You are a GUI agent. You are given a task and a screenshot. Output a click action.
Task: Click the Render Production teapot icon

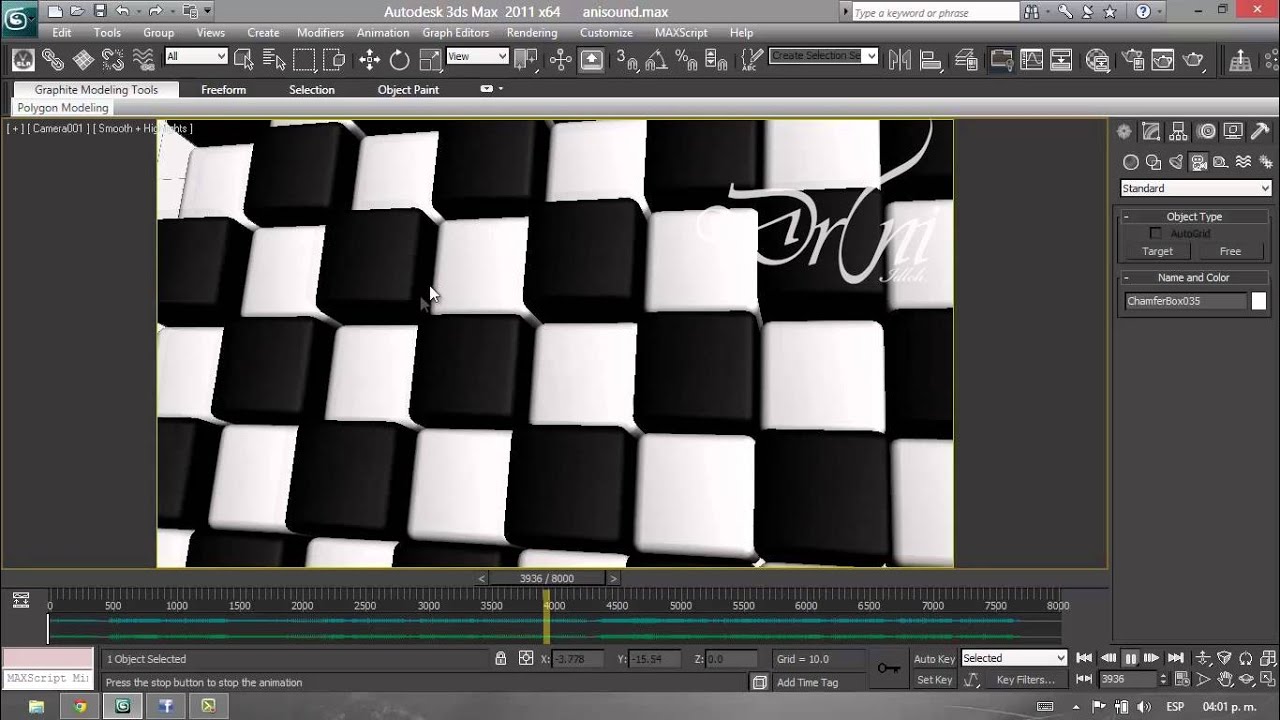pos(1193,59)
